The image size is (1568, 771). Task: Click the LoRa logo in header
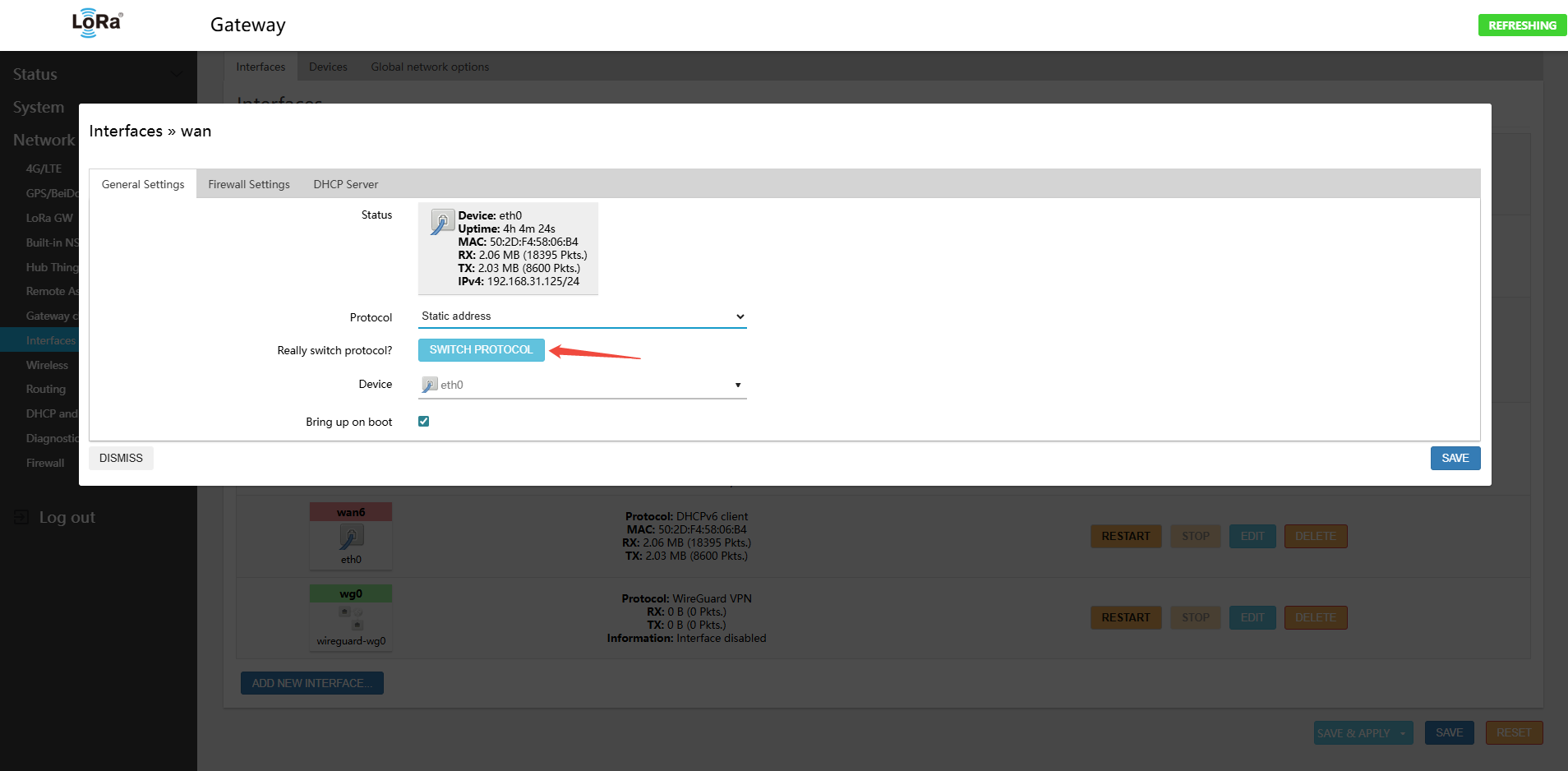click(x=97, y=23)
